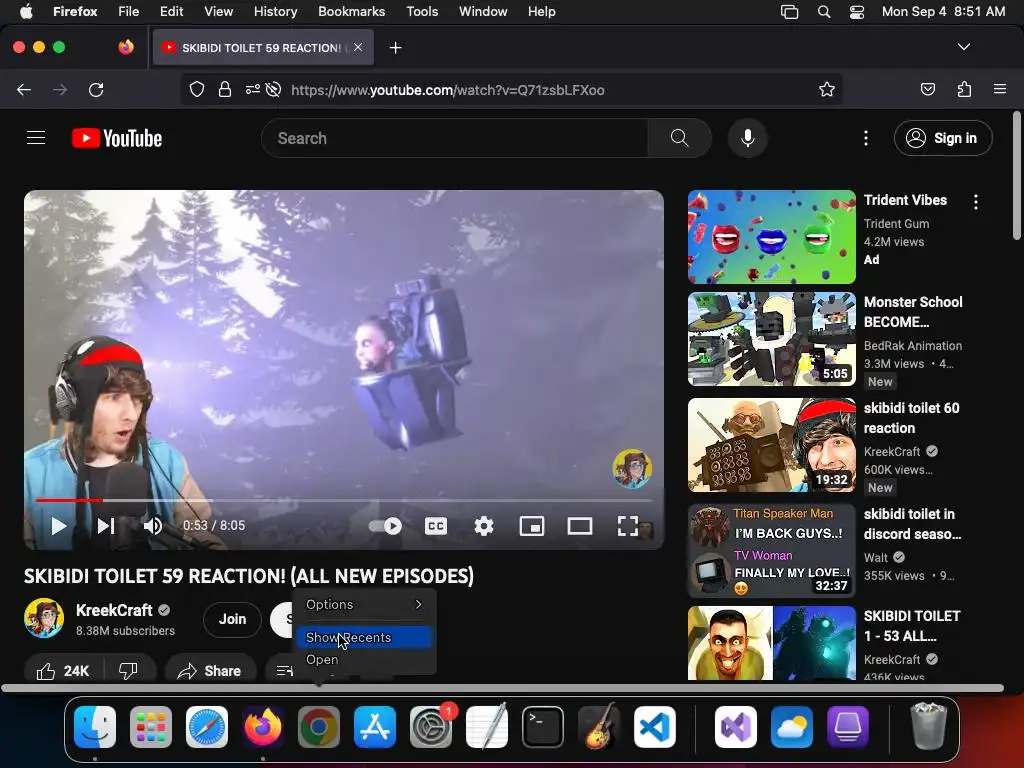This screenshot has width=1024, height=768.
Task: Open KreekCraft channel name link
Action: pyautogui.click(x=114, y=610)
